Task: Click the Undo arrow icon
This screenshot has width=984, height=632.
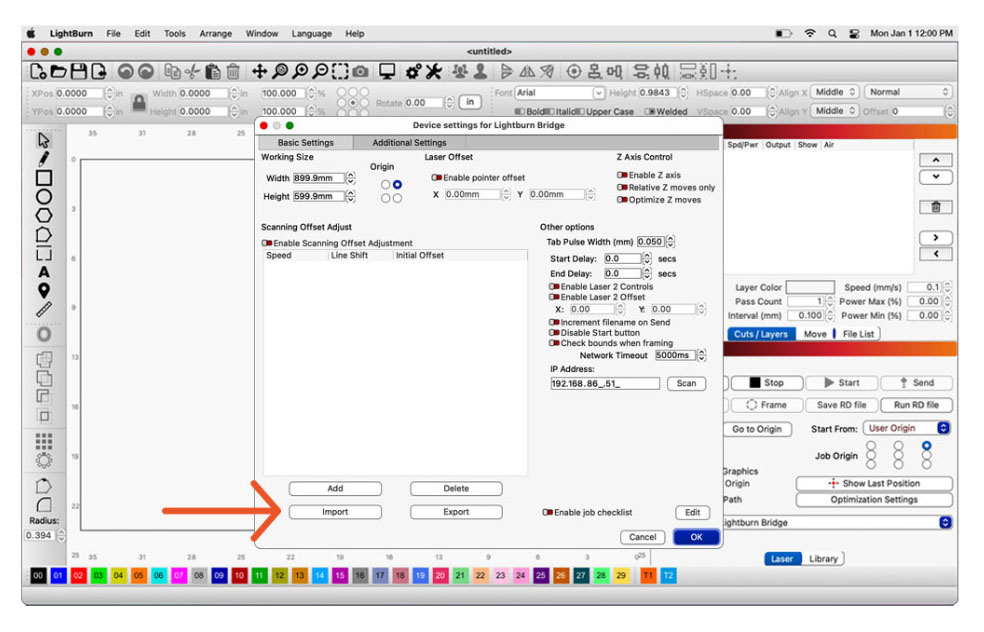Action: [126, 72]
